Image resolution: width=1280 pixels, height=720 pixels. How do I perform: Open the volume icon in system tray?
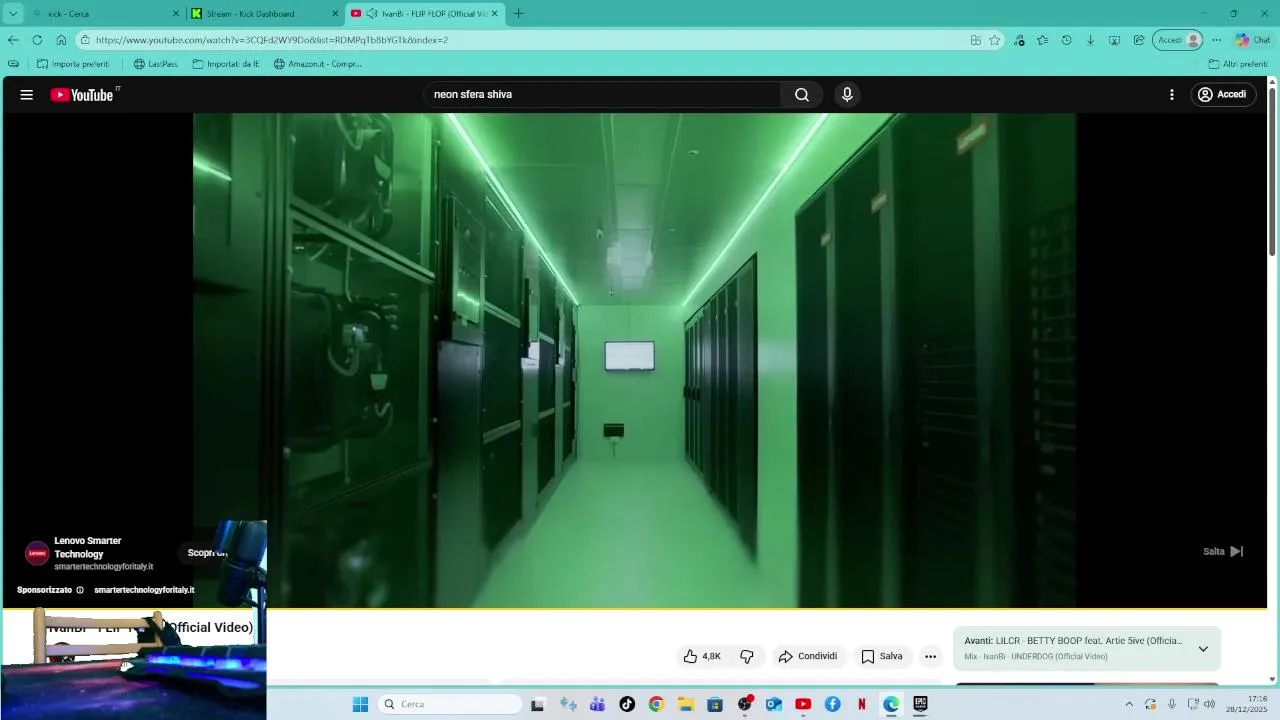coord(1210,704)
